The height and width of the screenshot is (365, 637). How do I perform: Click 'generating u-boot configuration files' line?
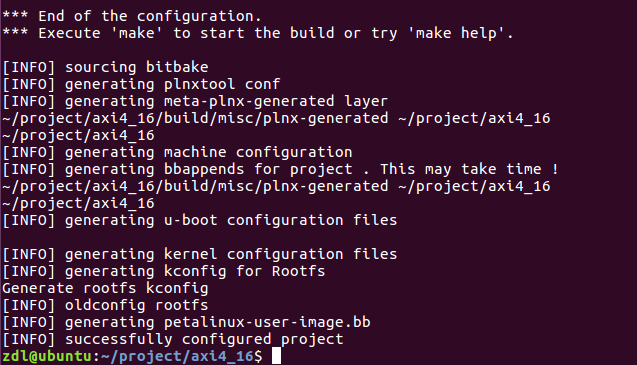(199, 220)
